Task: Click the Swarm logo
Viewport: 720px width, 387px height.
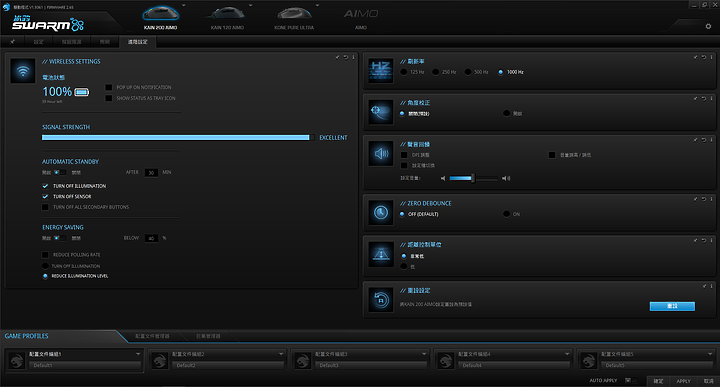Action: 48,23
